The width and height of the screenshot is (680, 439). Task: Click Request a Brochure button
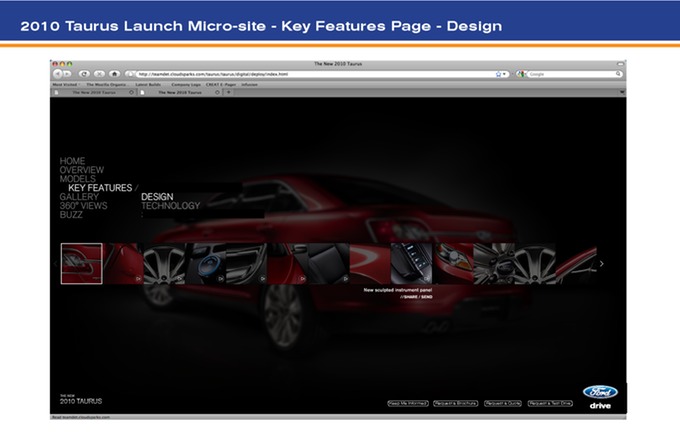(455, 403)
